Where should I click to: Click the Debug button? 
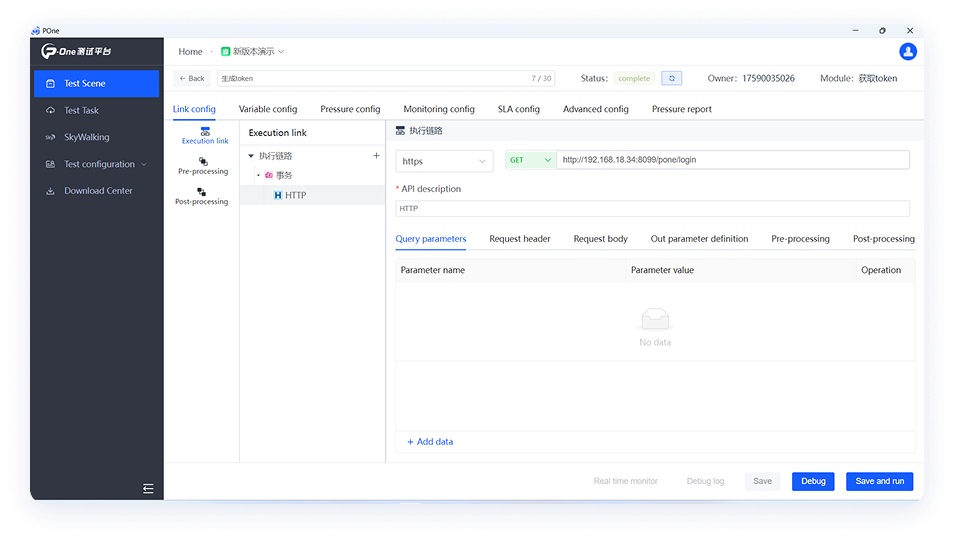click(813, 481)
